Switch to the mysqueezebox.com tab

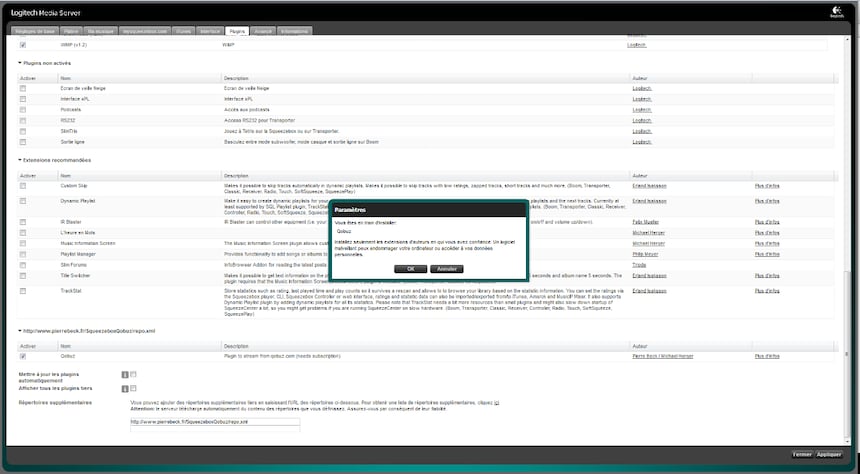144,31
